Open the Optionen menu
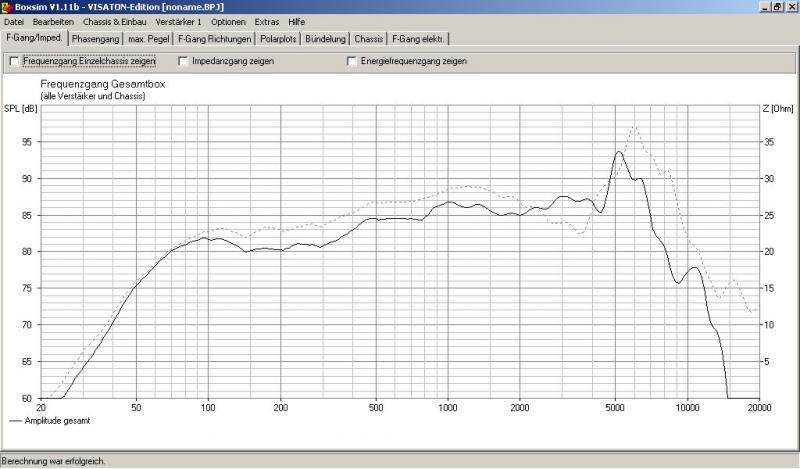Image resolution: width=800 pixels, height=469 pixels. pyautogui.click(x=226, y=21)
